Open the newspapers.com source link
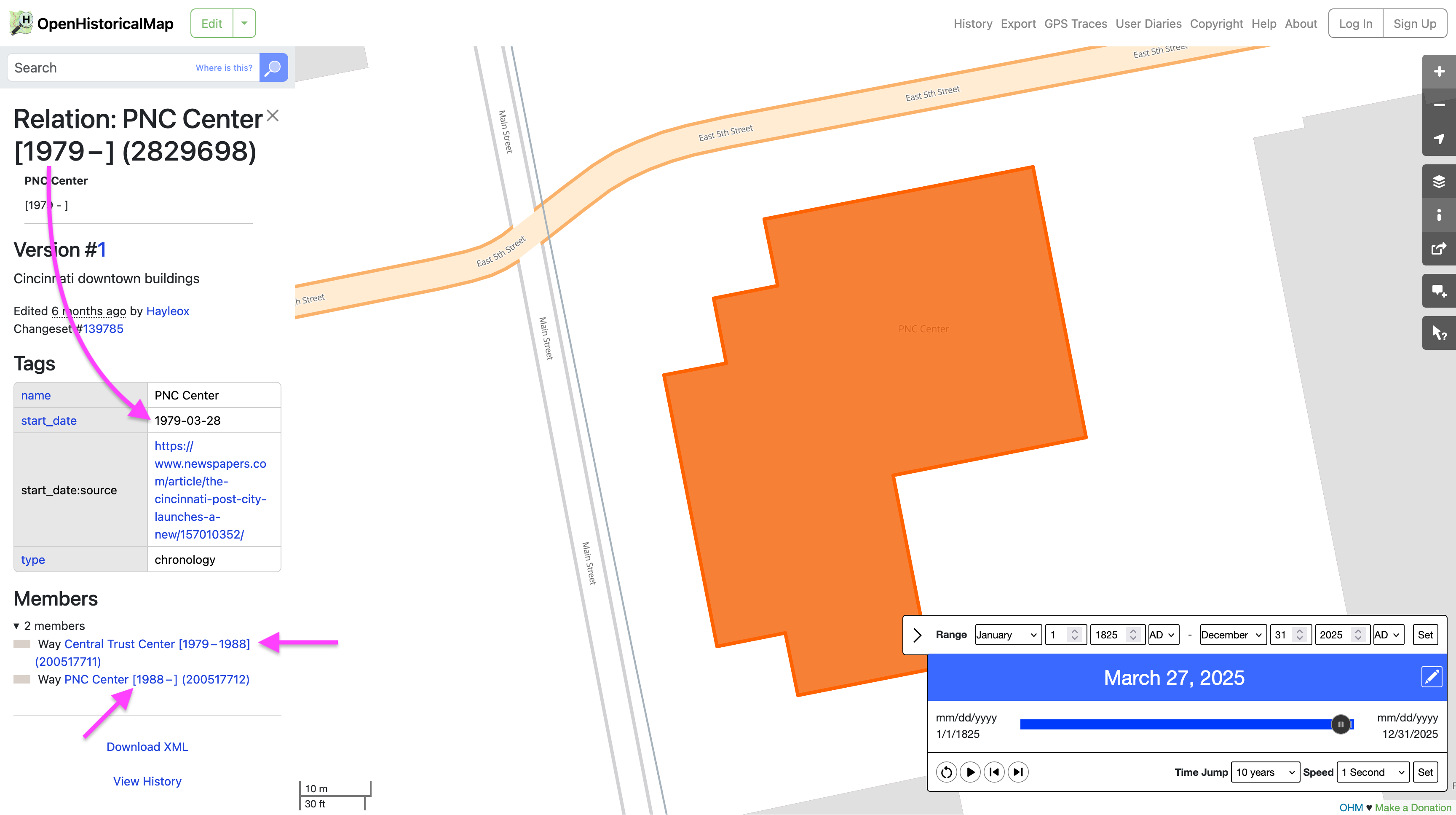Viewport: 1456px width, 815px height. coord(210,489)
